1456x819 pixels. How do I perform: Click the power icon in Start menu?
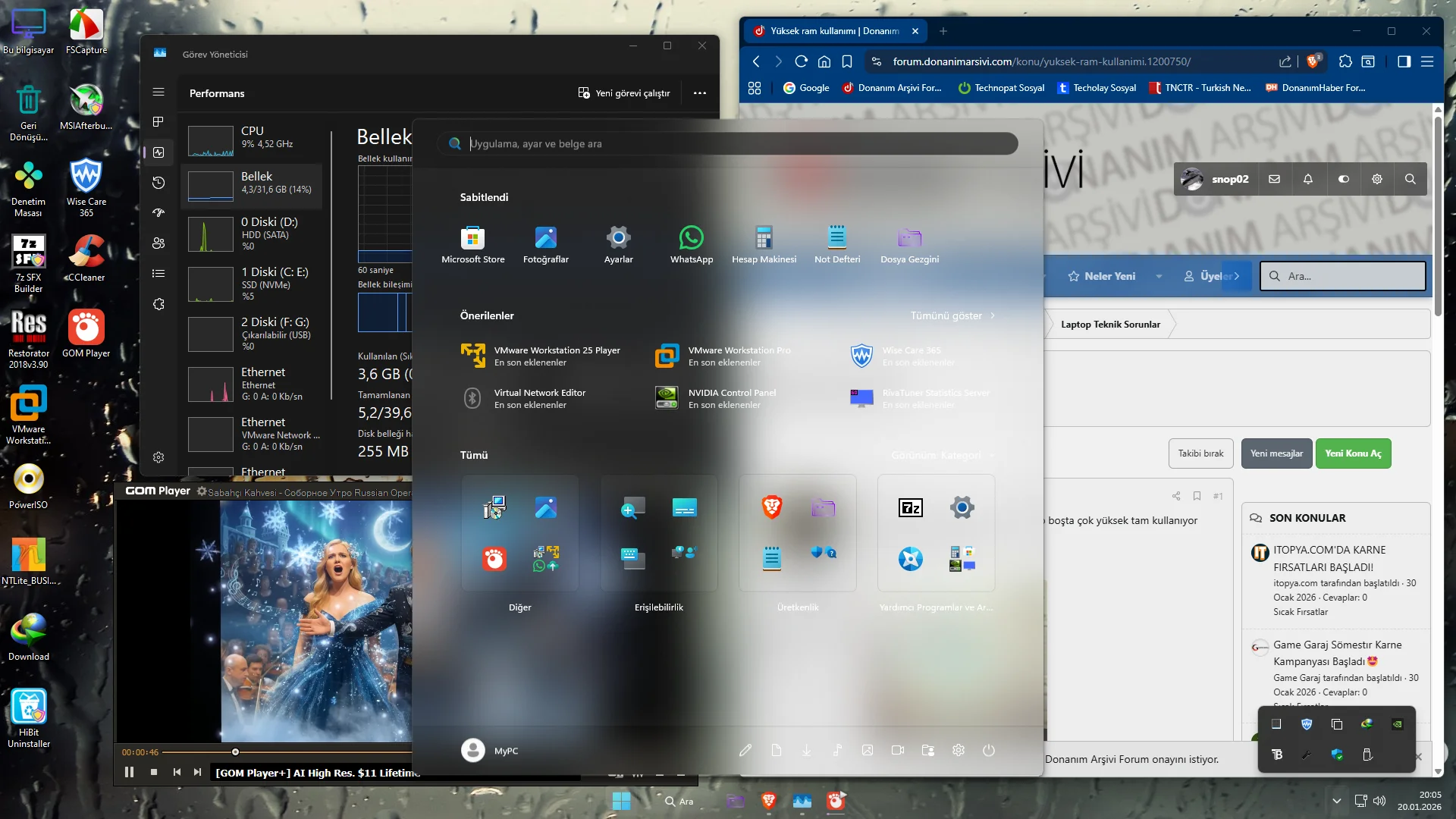[x=988, y=751]
